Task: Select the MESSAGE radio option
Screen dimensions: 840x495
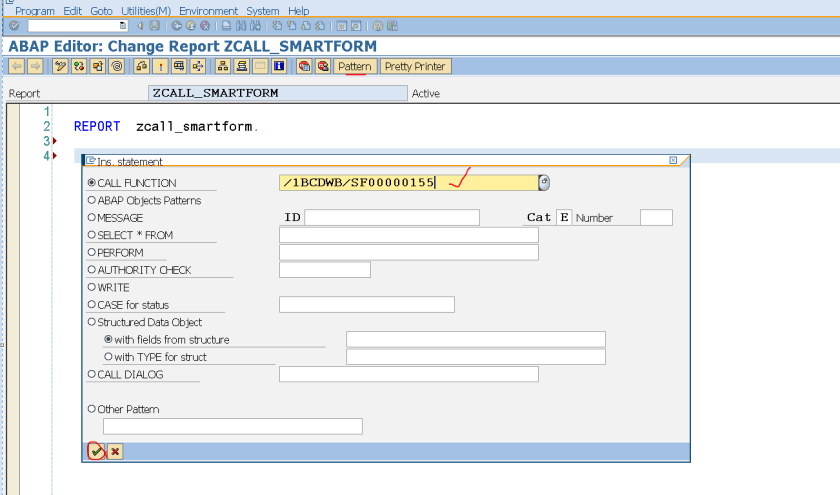Action: point(92,217)
